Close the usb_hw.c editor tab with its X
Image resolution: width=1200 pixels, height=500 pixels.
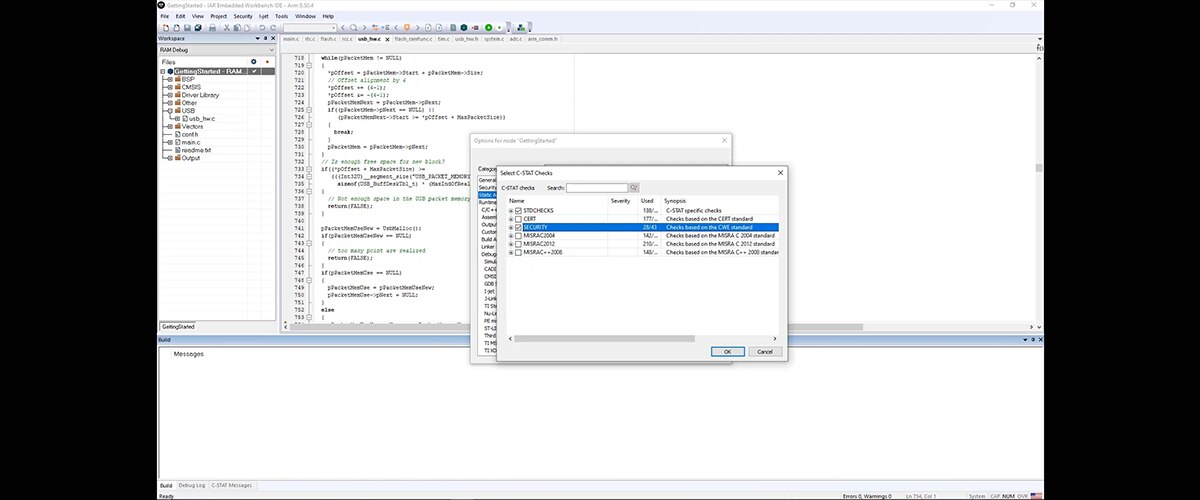coord(387,39)
